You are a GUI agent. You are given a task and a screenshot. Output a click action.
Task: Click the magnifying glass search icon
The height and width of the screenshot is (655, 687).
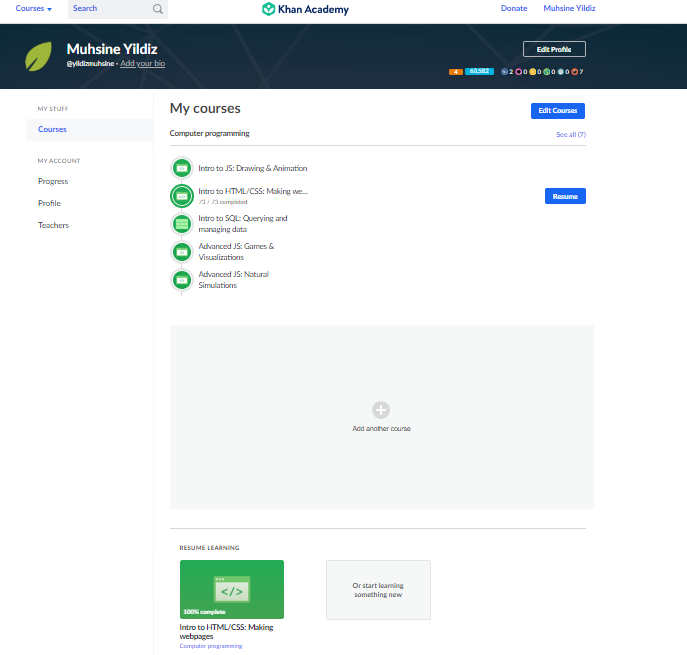click(158, 9)
